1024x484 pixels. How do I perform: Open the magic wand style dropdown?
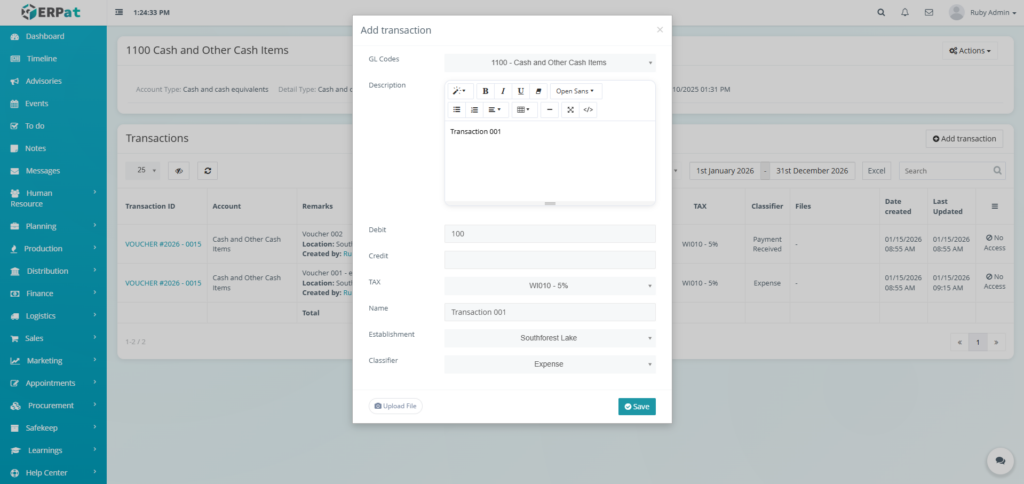(460, 91)
